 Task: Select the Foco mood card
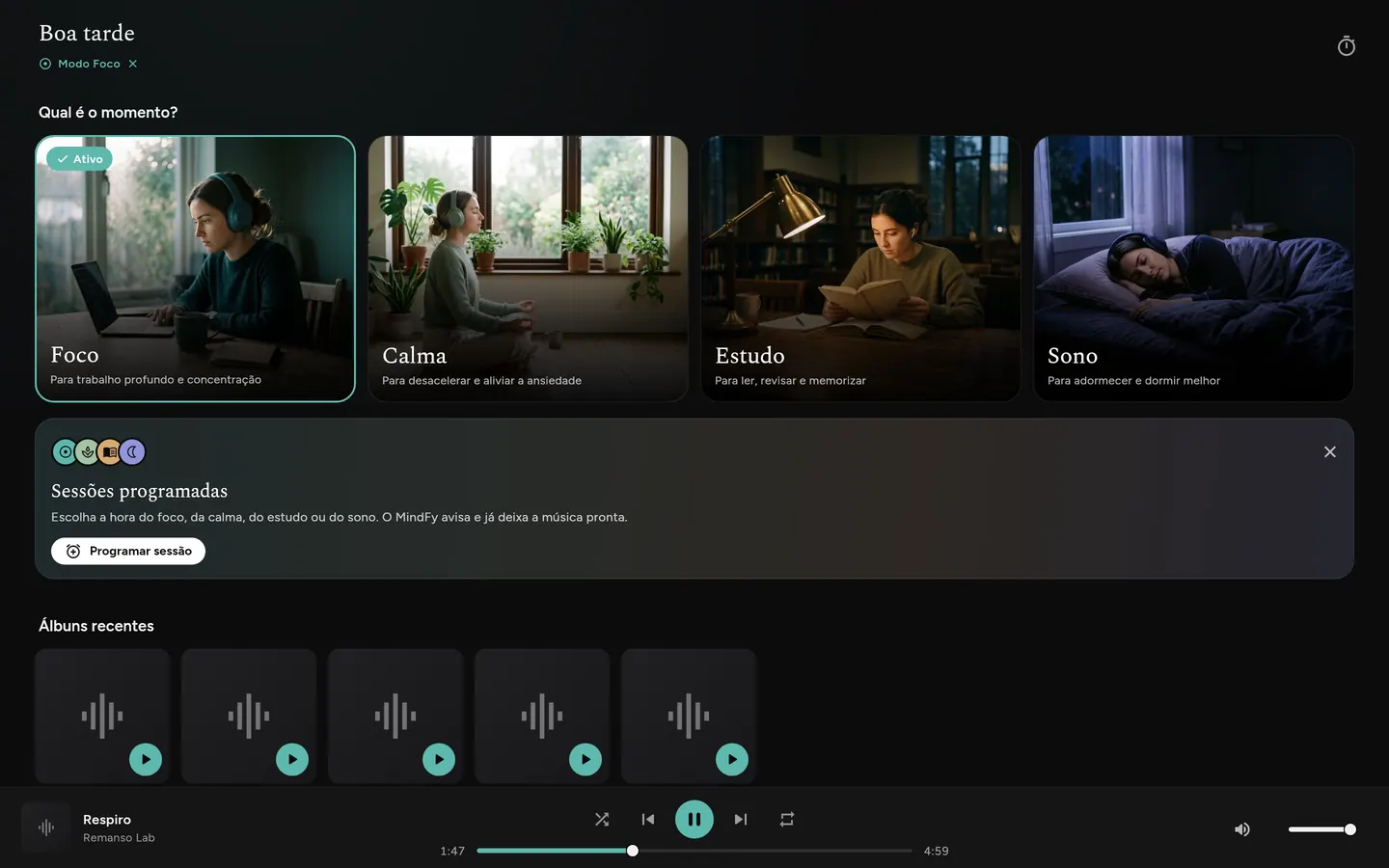pyautogui.click(x=195, y=268)
